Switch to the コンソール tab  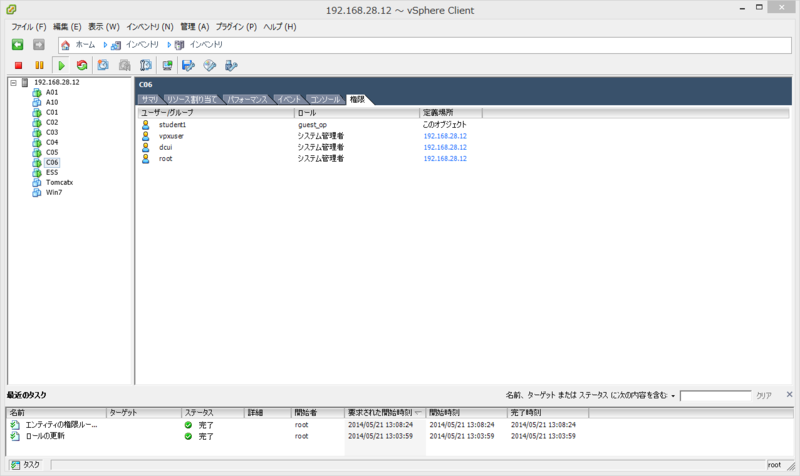pos(325,99)
